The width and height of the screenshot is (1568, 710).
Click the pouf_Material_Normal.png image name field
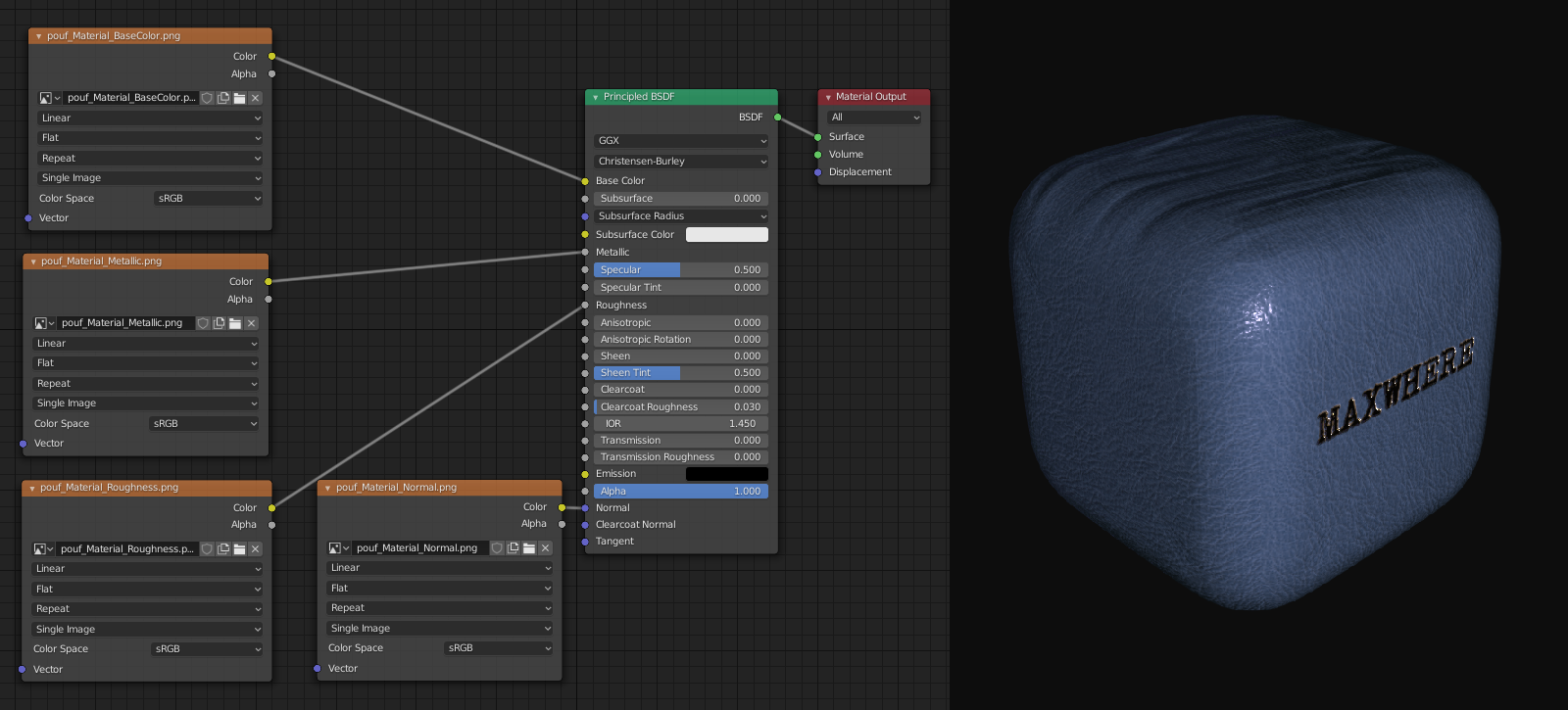[420, 548]
